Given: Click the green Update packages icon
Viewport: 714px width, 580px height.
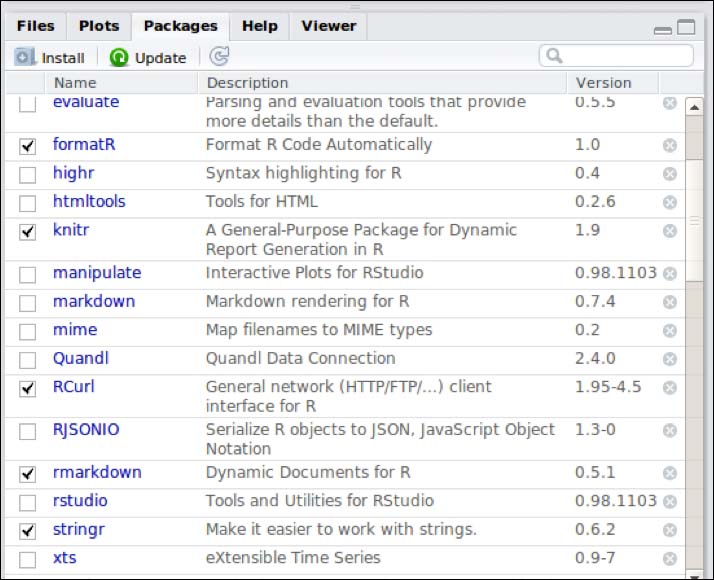Looking at the screenshot, I should 119,57.
